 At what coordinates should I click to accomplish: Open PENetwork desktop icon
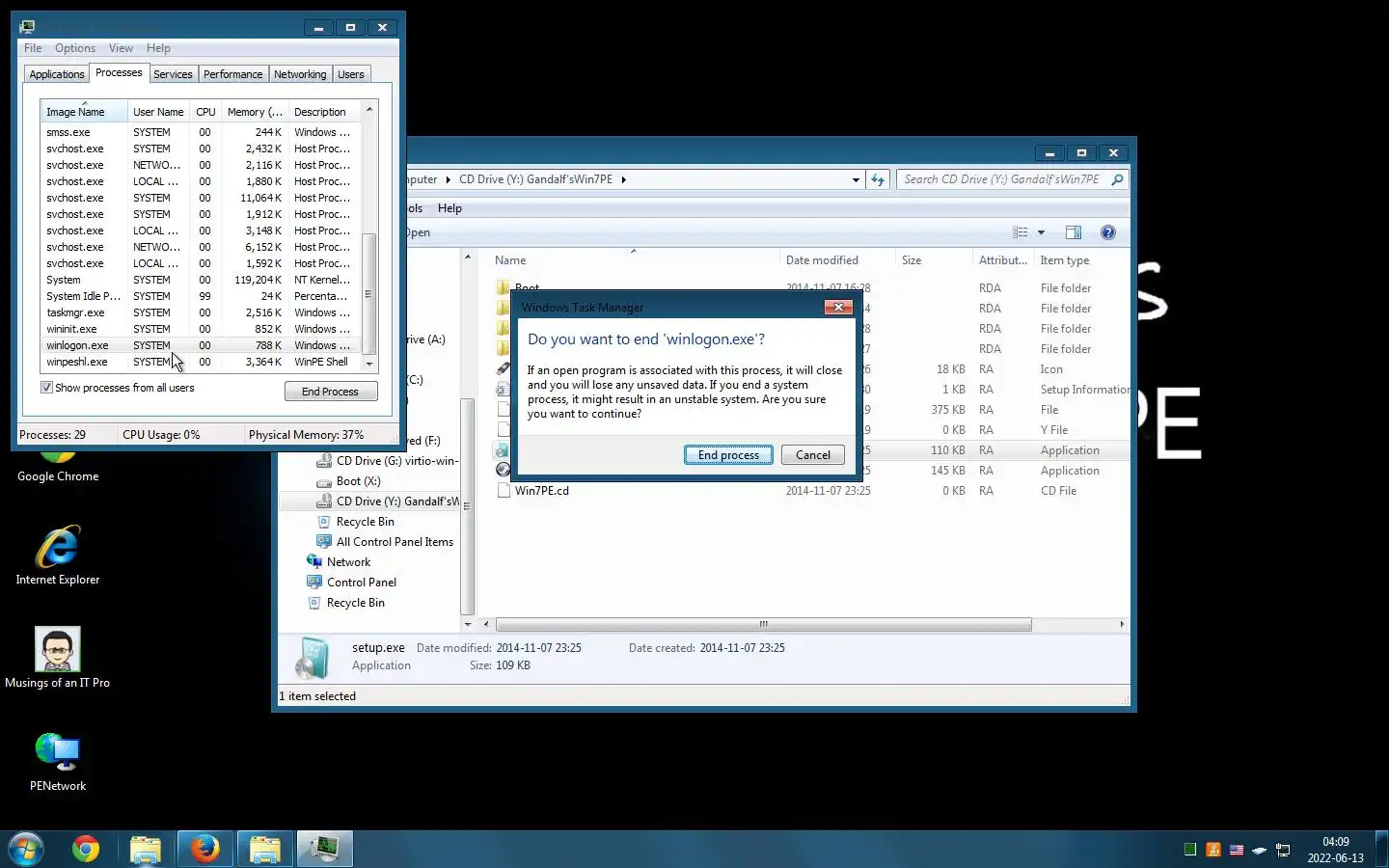(58, 762)
